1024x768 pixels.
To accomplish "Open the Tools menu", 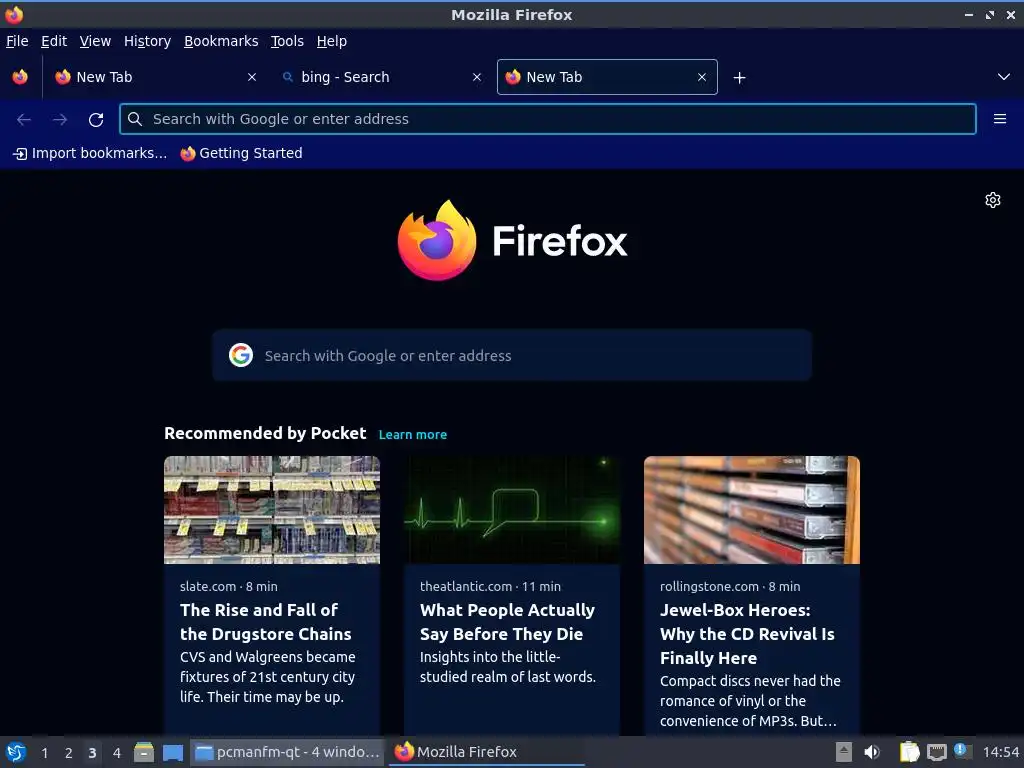I will 287,41.
